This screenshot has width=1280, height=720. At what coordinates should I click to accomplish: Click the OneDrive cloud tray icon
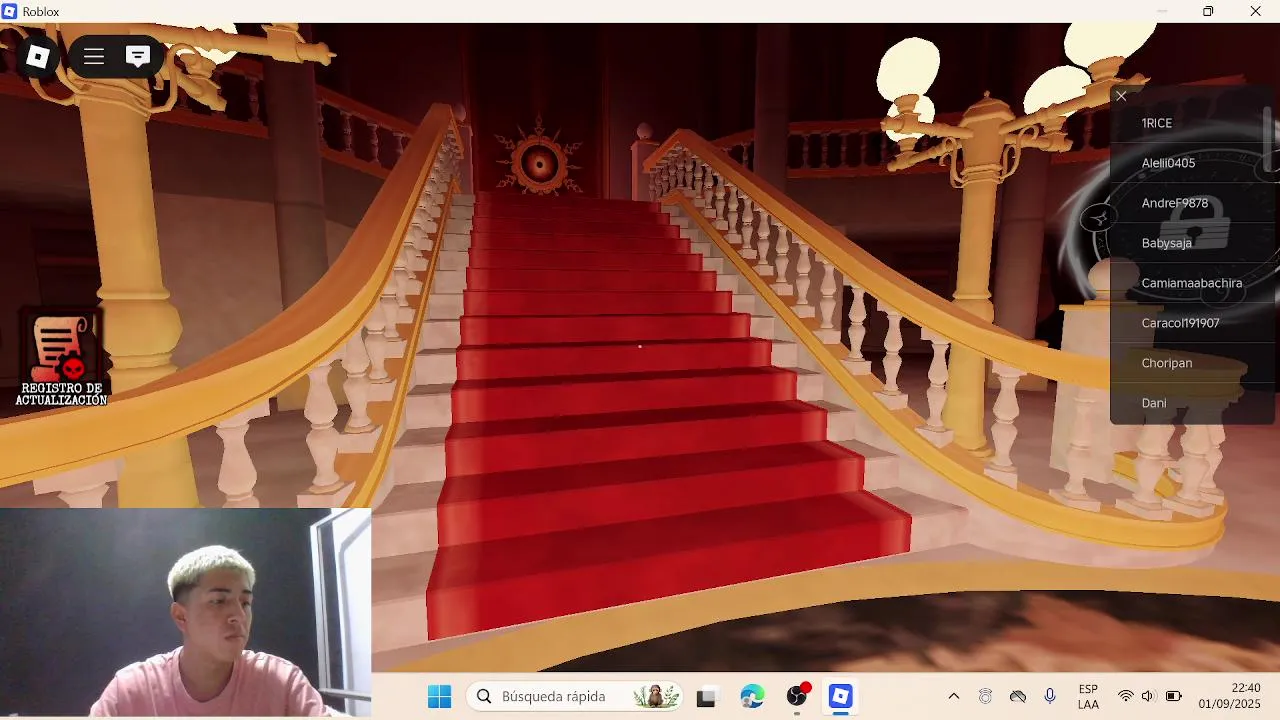[1018, 696]
